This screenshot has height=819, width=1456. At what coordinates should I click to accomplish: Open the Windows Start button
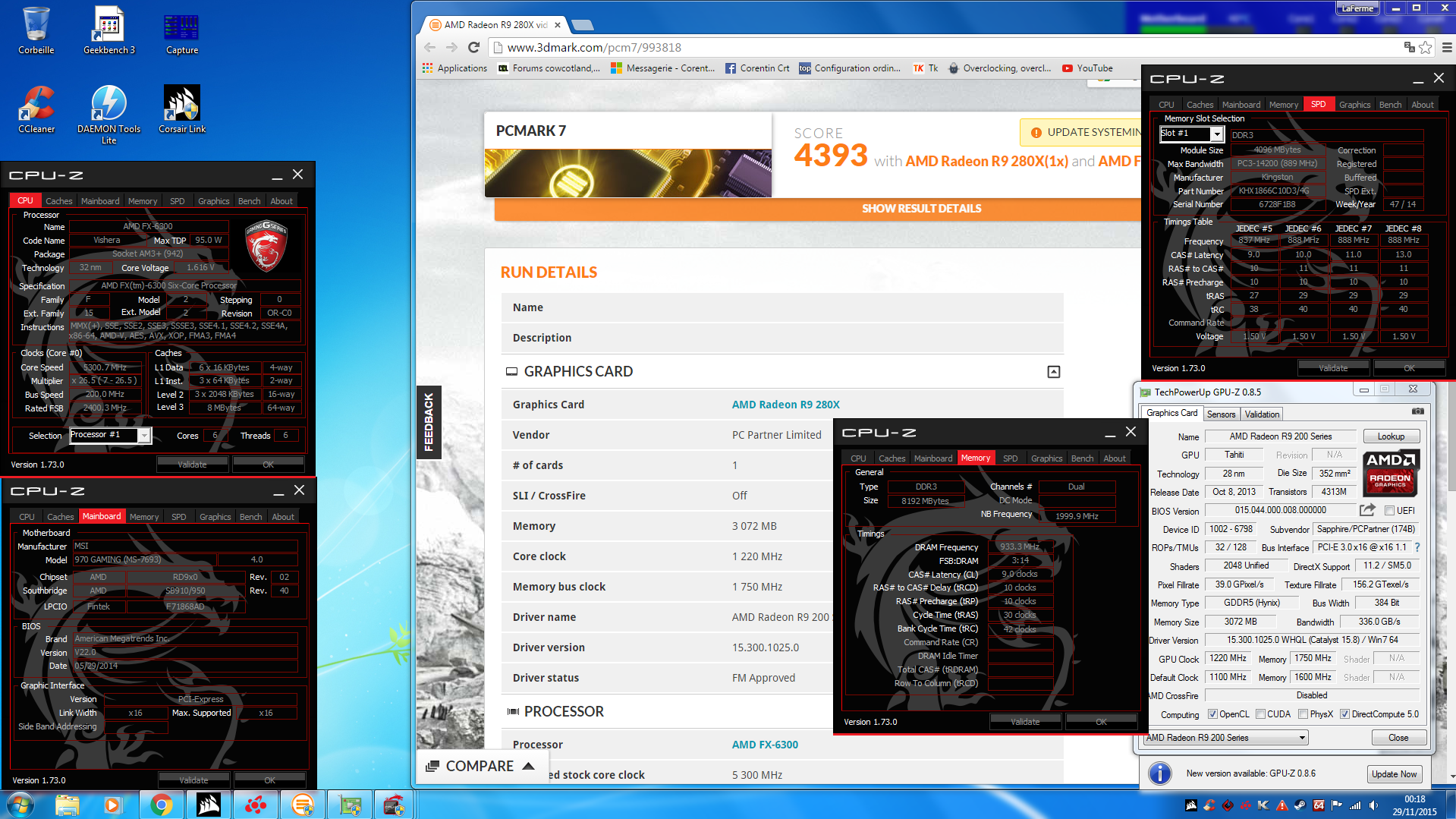(20, 805)
